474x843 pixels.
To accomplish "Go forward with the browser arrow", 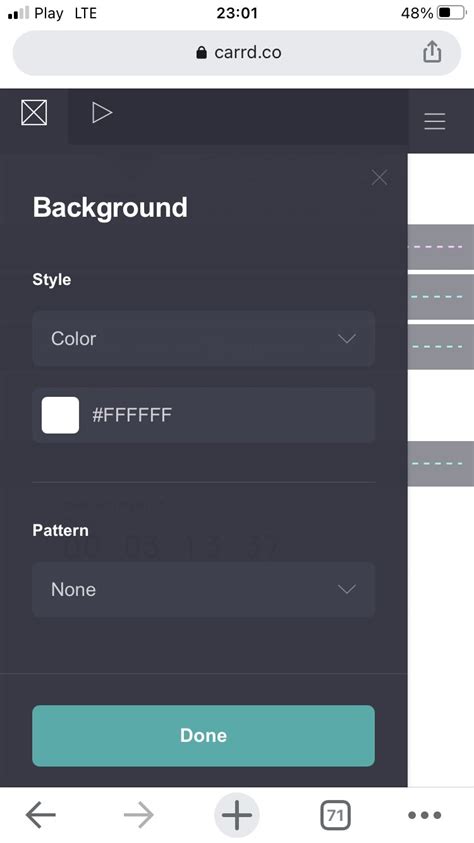I will (x=139, y=816).
